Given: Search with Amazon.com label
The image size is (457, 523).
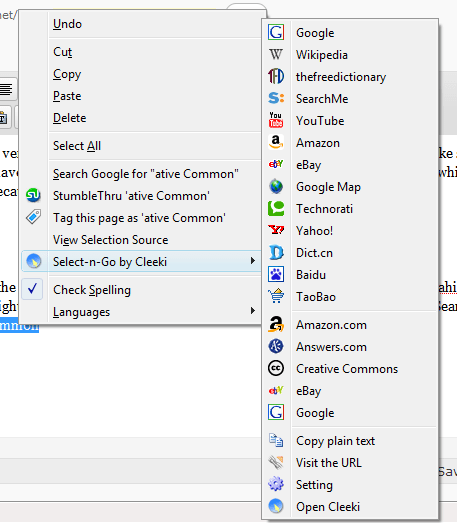Looking at the screenshot, I should (x=332, y=325).
